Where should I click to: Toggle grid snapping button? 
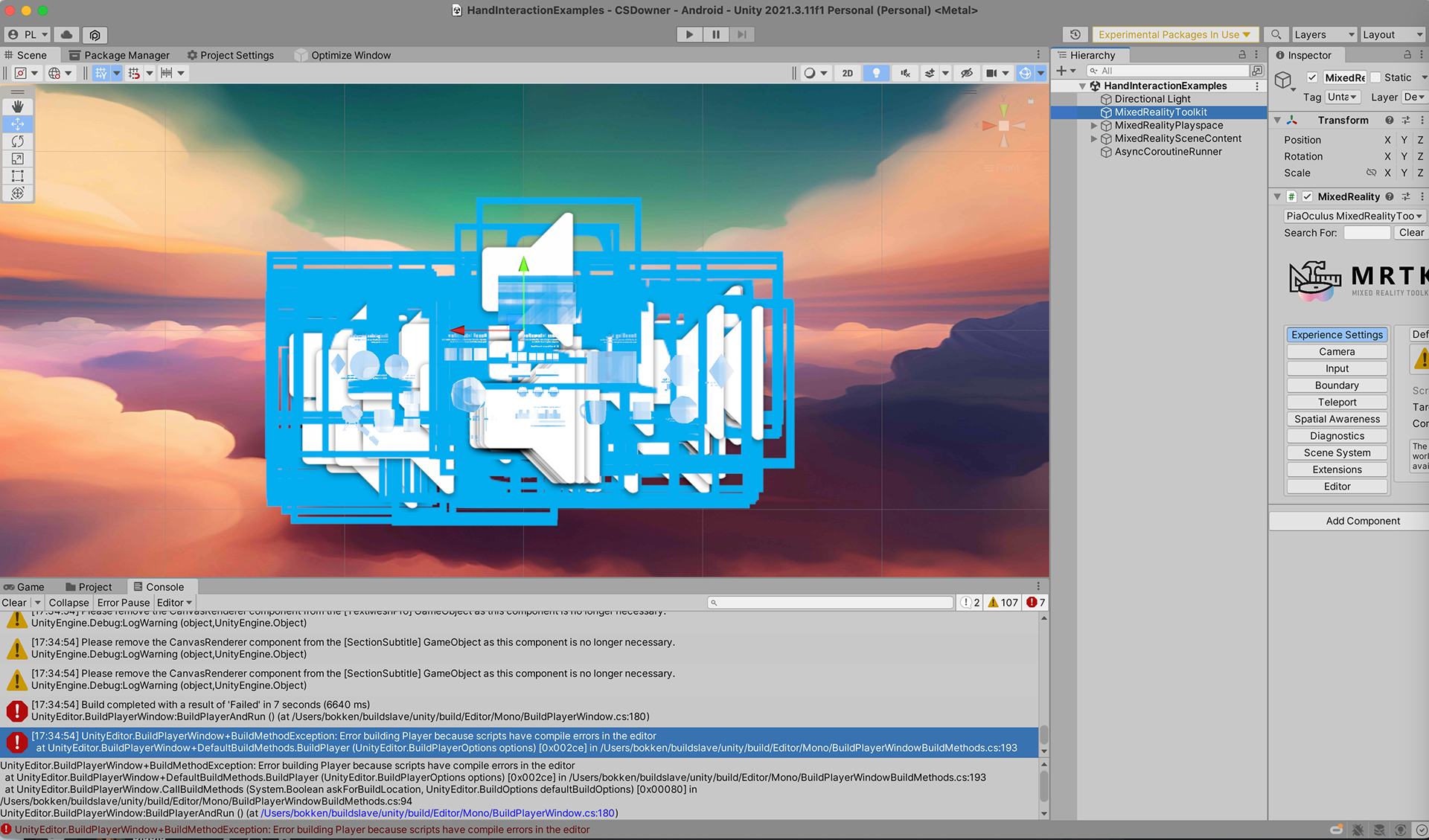click(x=101, y=73)
